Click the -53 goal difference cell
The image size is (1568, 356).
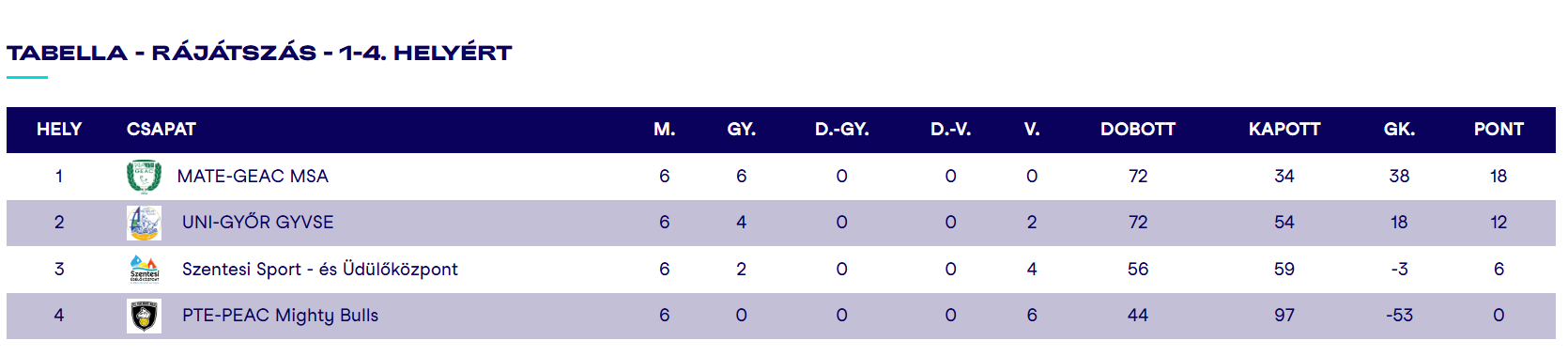coord(1399,316)
